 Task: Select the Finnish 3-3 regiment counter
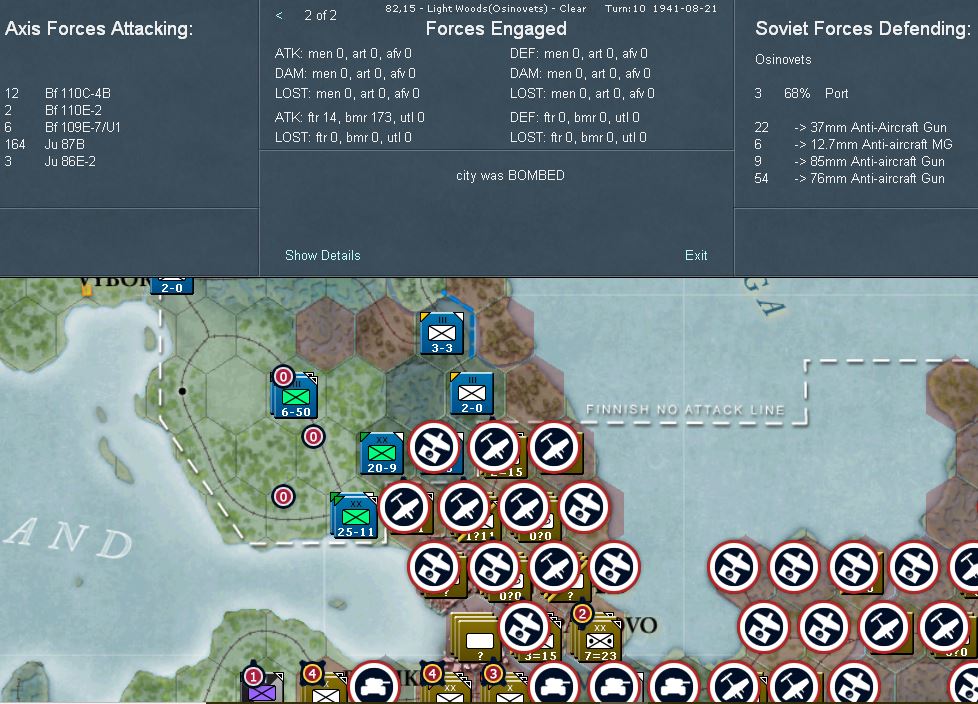pyautogui.click(x=442, y=334)
